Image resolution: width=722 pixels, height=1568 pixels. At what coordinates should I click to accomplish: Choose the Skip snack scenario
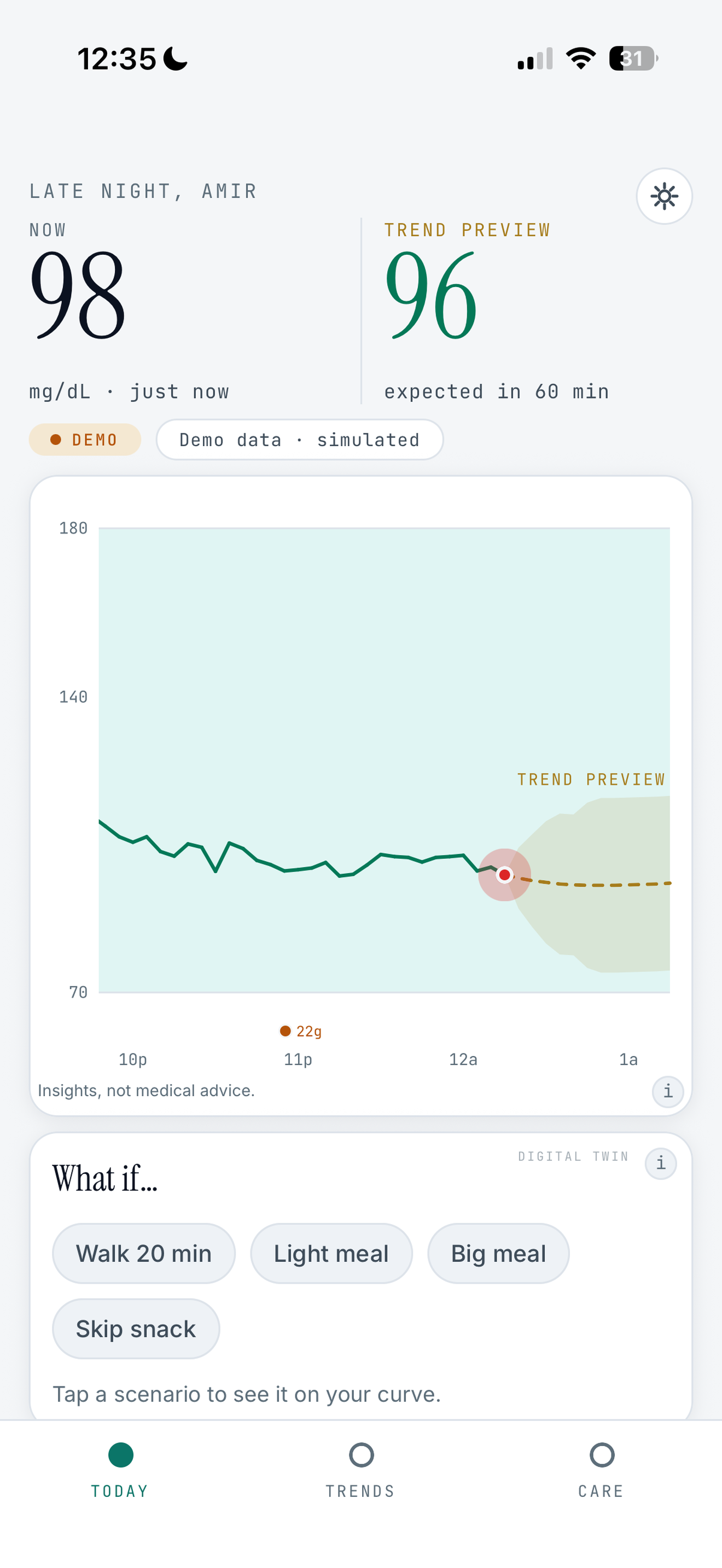click(136, 1329)
